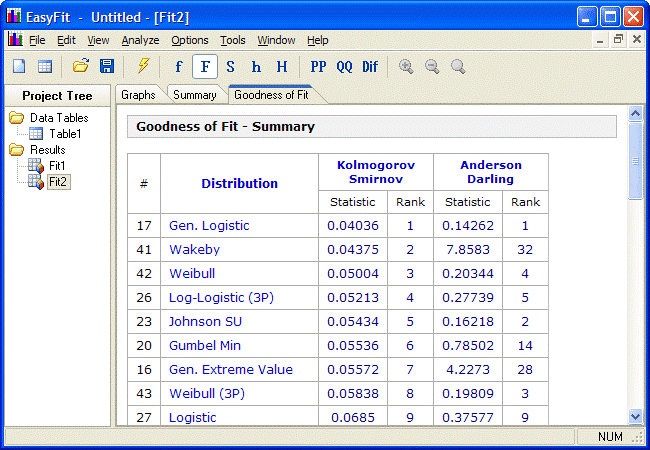Collapse the Data Tables folder in tree
The width and height of the screenshot is (650, 450).
(17, 118)
